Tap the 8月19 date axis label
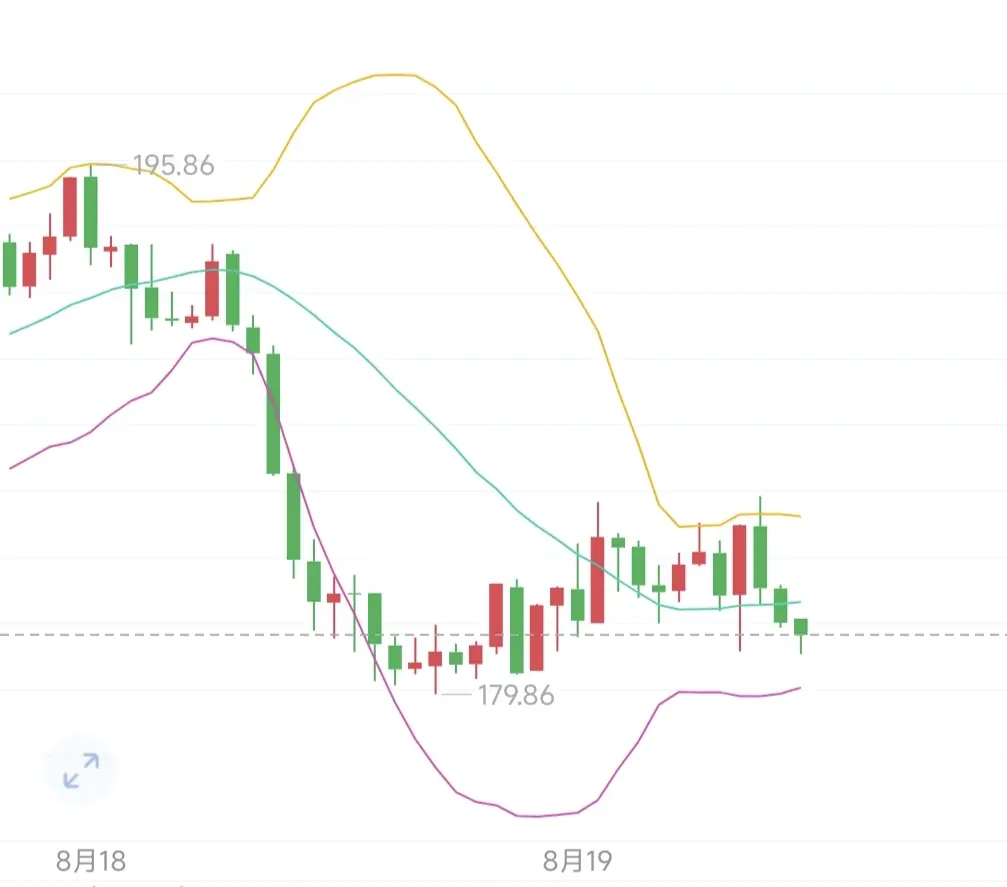The image size is (1007, 887). coord(577,861)
